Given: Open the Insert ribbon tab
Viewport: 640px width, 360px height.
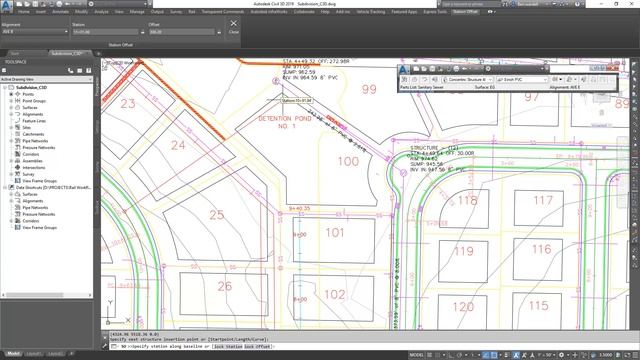Looking at the screenshot, I should tap(41, 12).
